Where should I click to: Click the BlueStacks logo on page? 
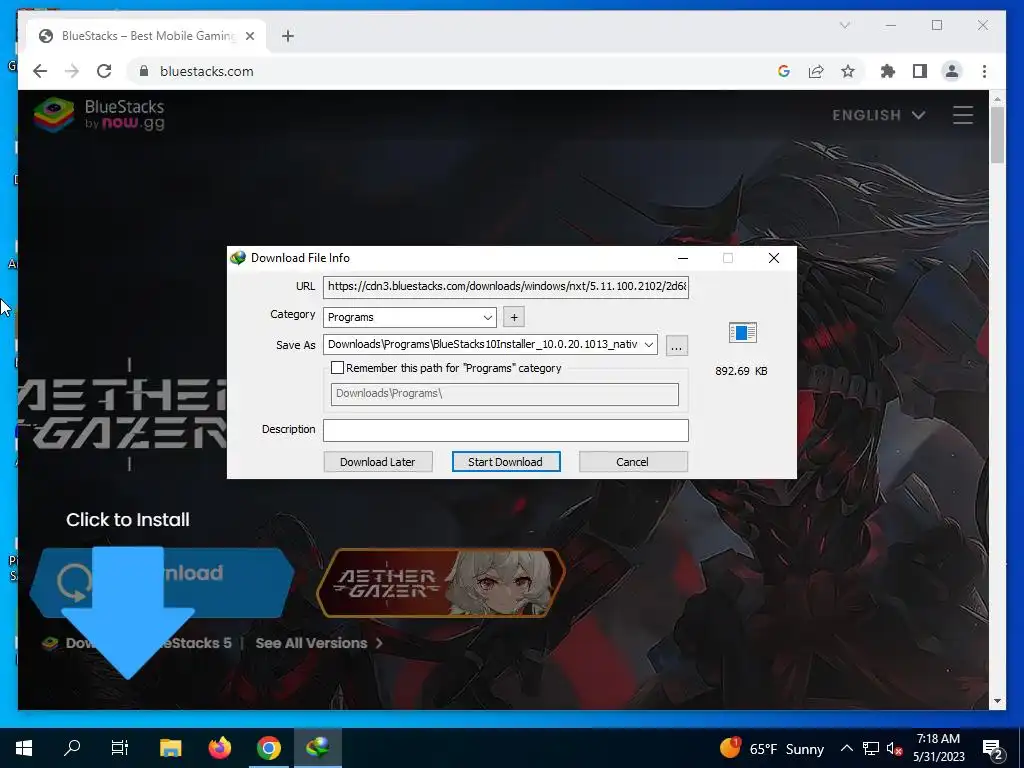coord(99,115)
